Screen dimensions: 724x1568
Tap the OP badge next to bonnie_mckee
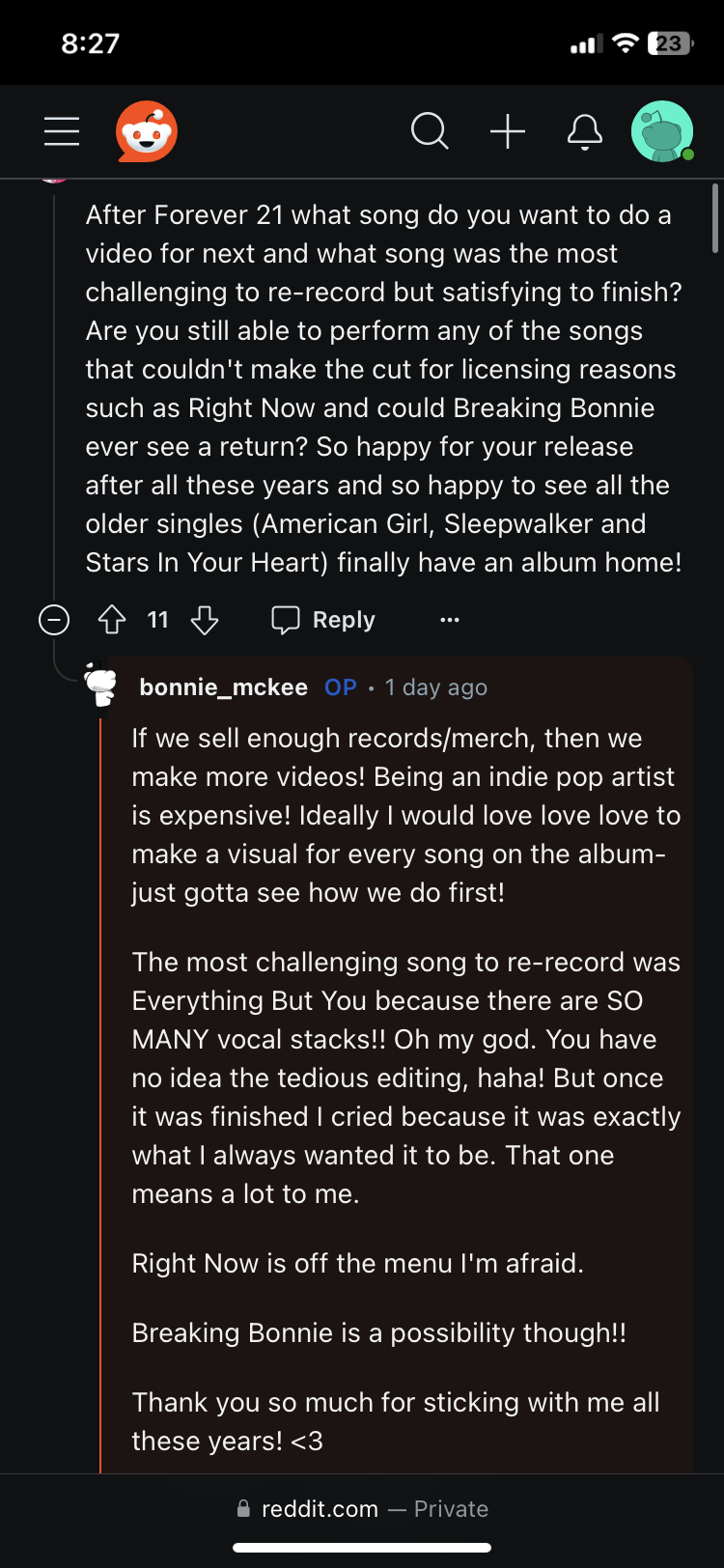point(341,687)
